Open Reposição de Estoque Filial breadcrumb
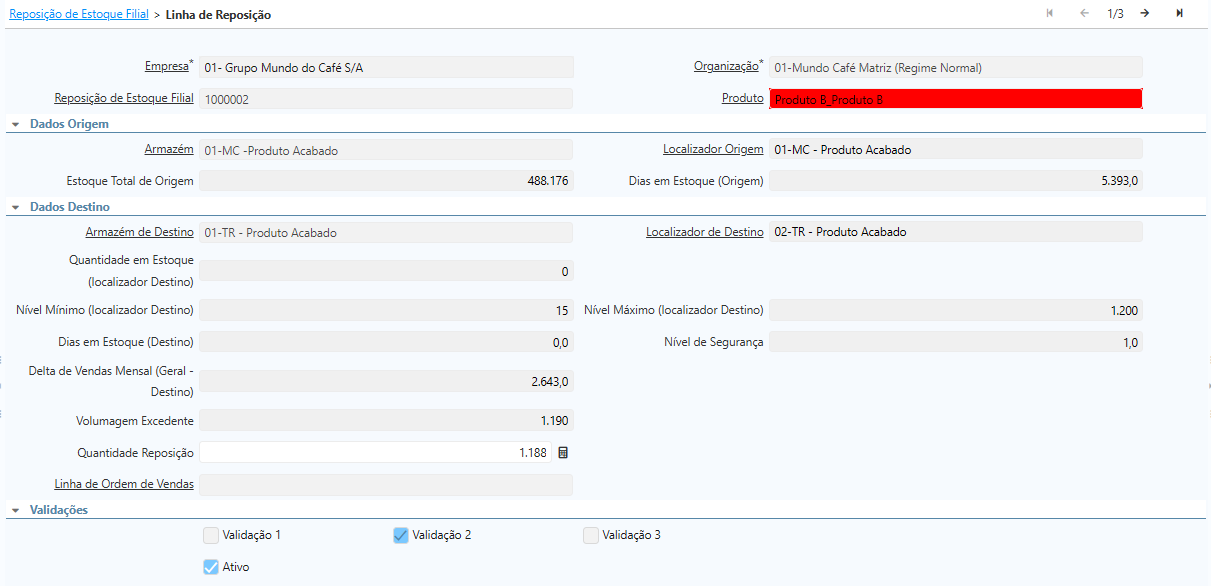The image size is (1211, 586). pyautogui.click(x=78, y=15)
